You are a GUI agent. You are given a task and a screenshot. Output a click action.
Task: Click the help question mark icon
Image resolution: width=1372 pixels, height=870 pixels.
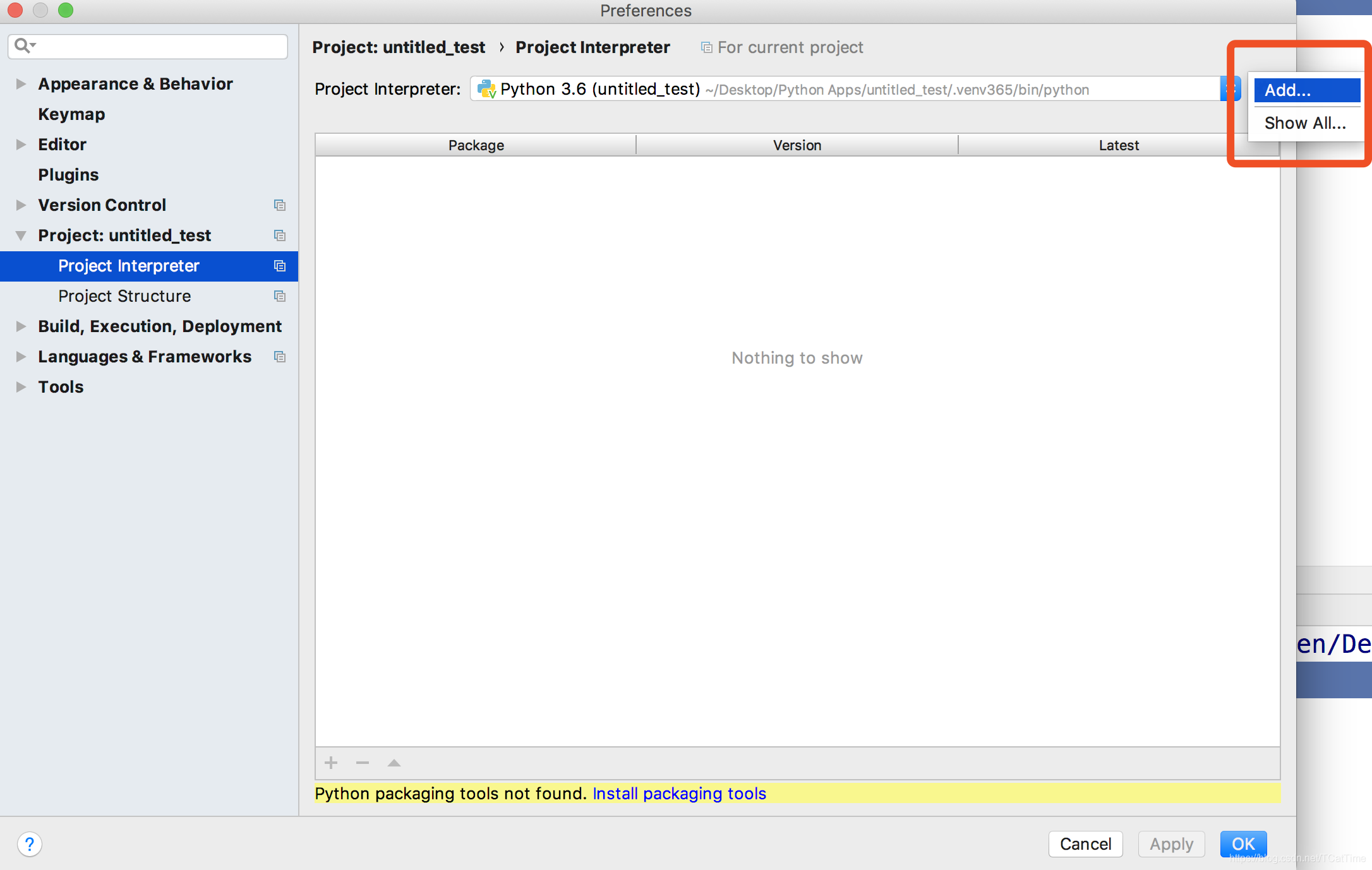pyautogui.click(x=29, y=844)
